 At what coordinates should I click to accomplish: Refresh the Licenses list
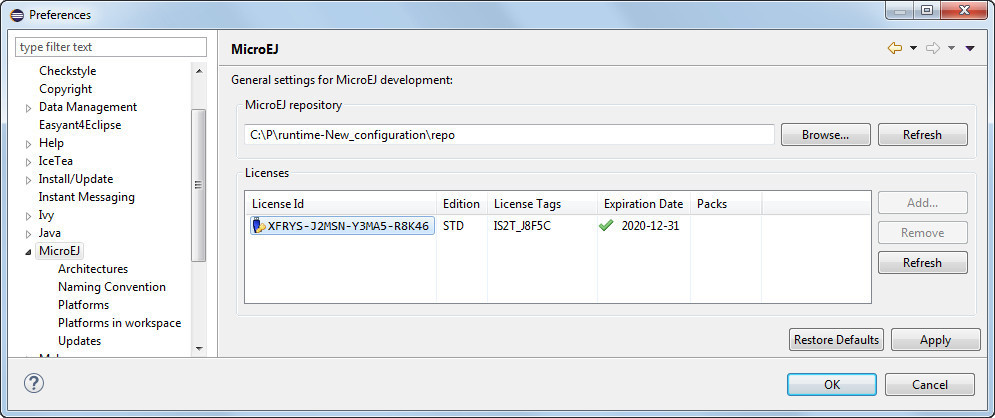(x=923, y=263)
